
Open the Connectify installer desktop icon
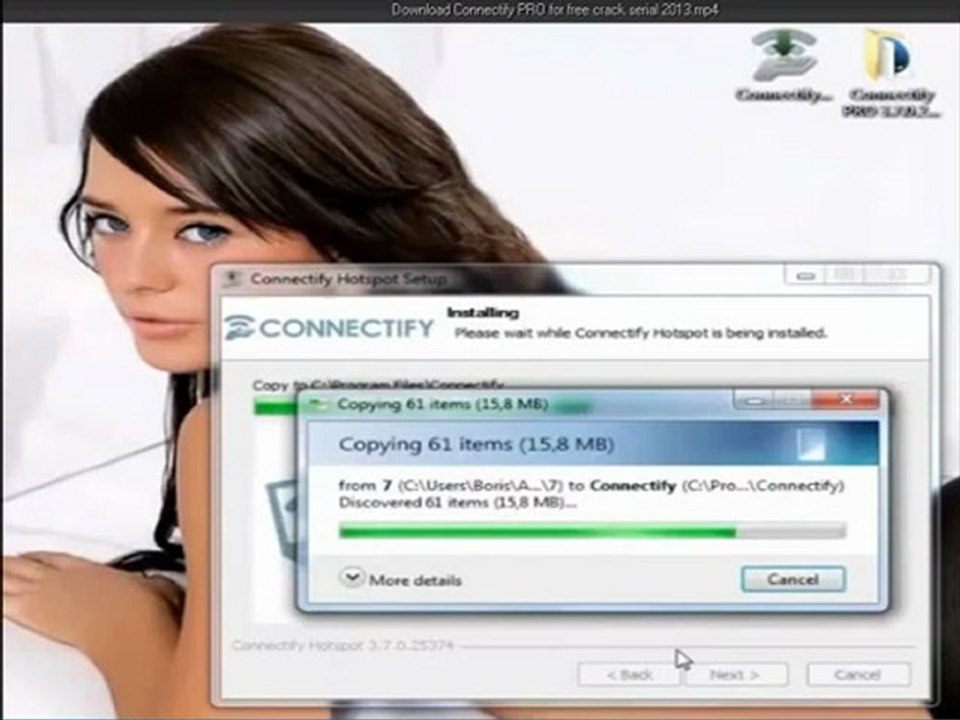[784, 66]
